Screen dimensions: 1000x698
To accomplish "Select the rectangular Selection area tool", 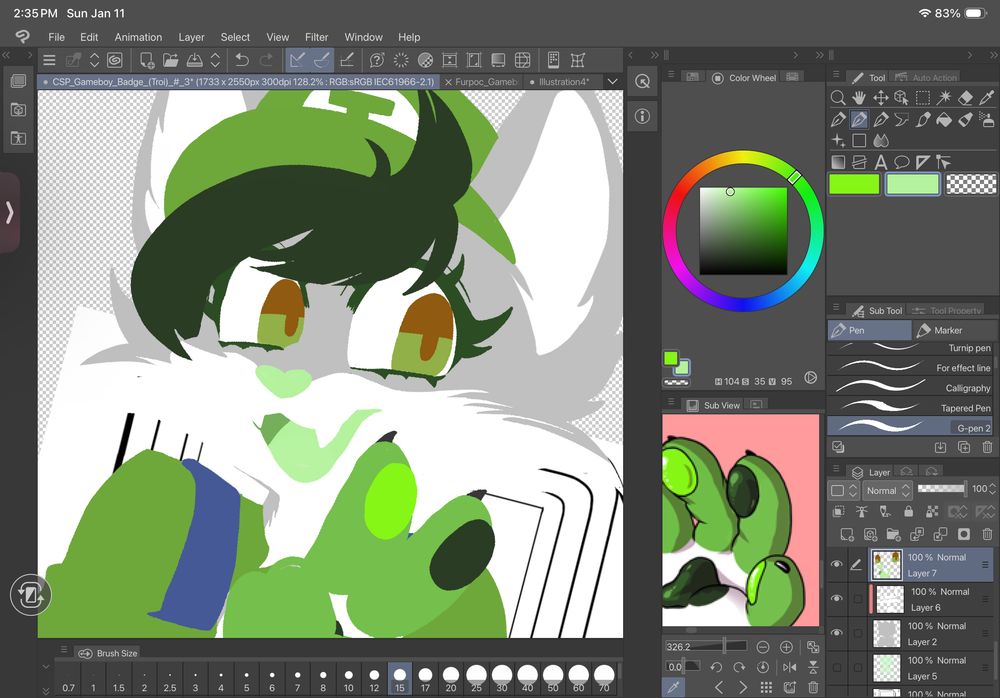I will click(x=923, y=98).
